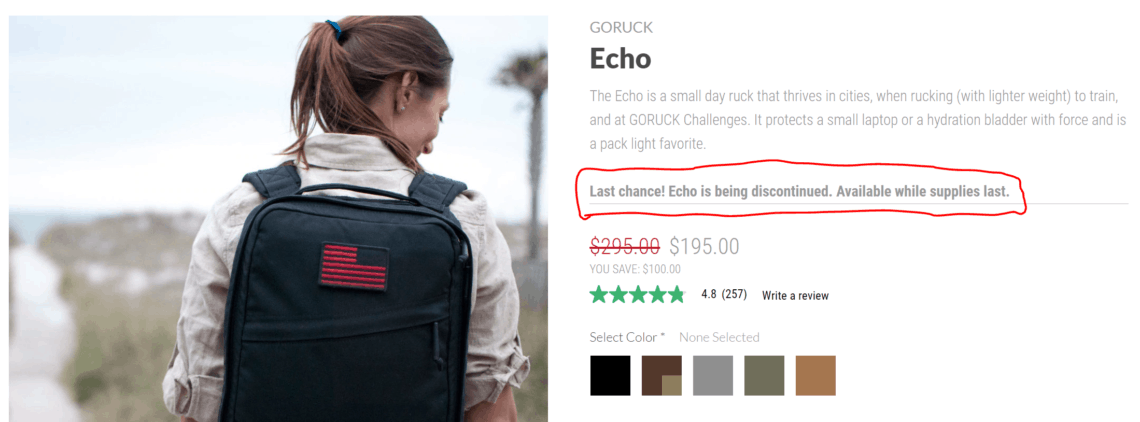
Task: Click the fifth green rating star
Action: (676, 295)
